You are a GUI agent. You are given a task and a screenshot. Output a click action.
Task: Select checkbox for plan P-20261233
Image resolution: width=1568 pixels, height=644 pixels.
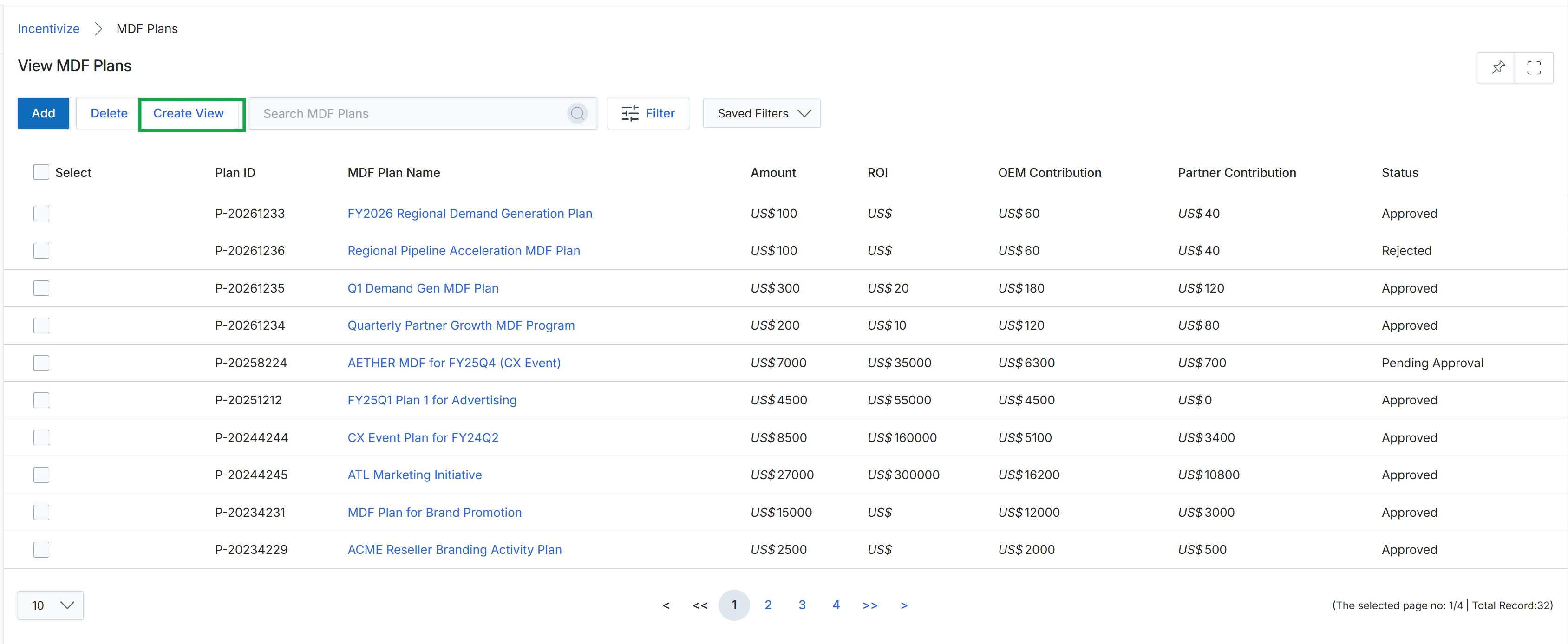click(41, 213)
